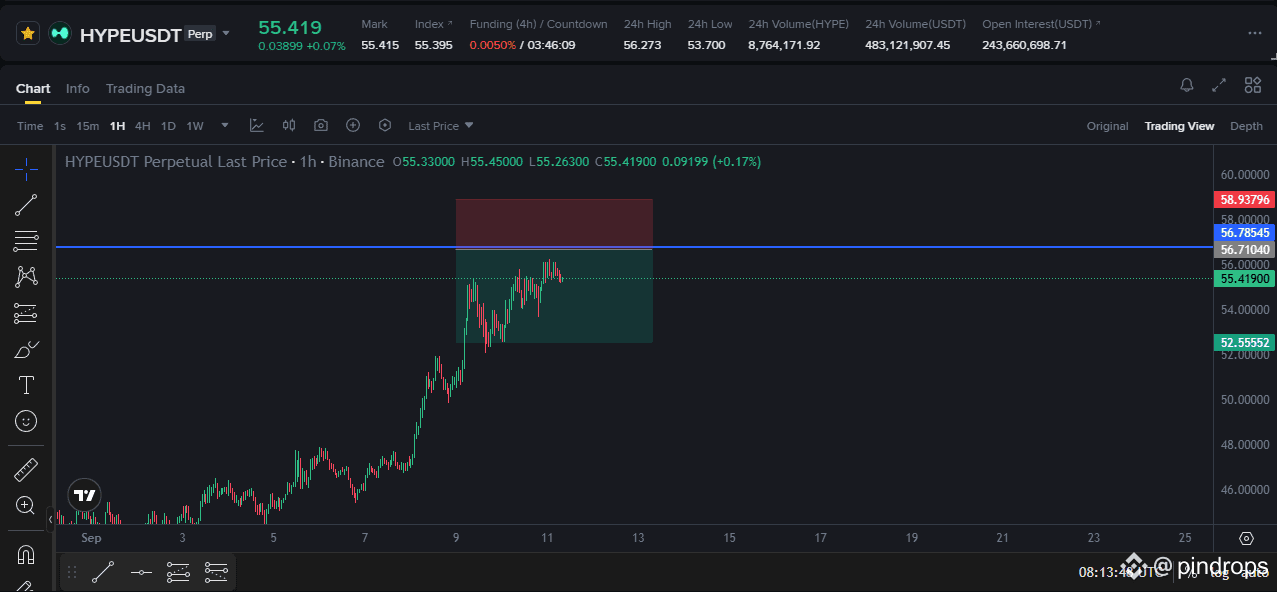
Task: Expand the chart to fullscreen
Action: 1219,85
